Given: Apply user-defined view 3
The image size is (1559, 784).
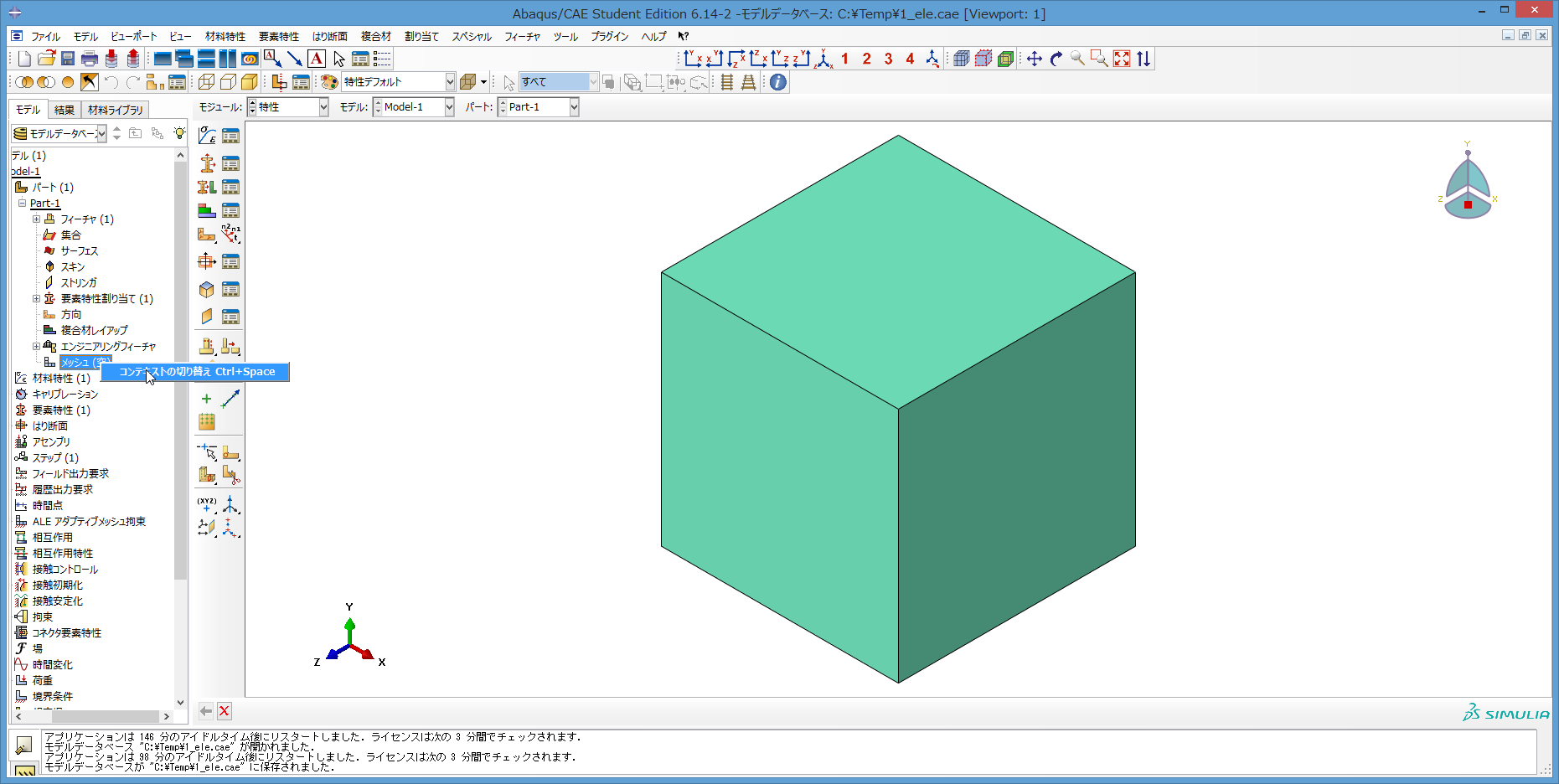Looking at the screenshot, I should pos(889,59).
